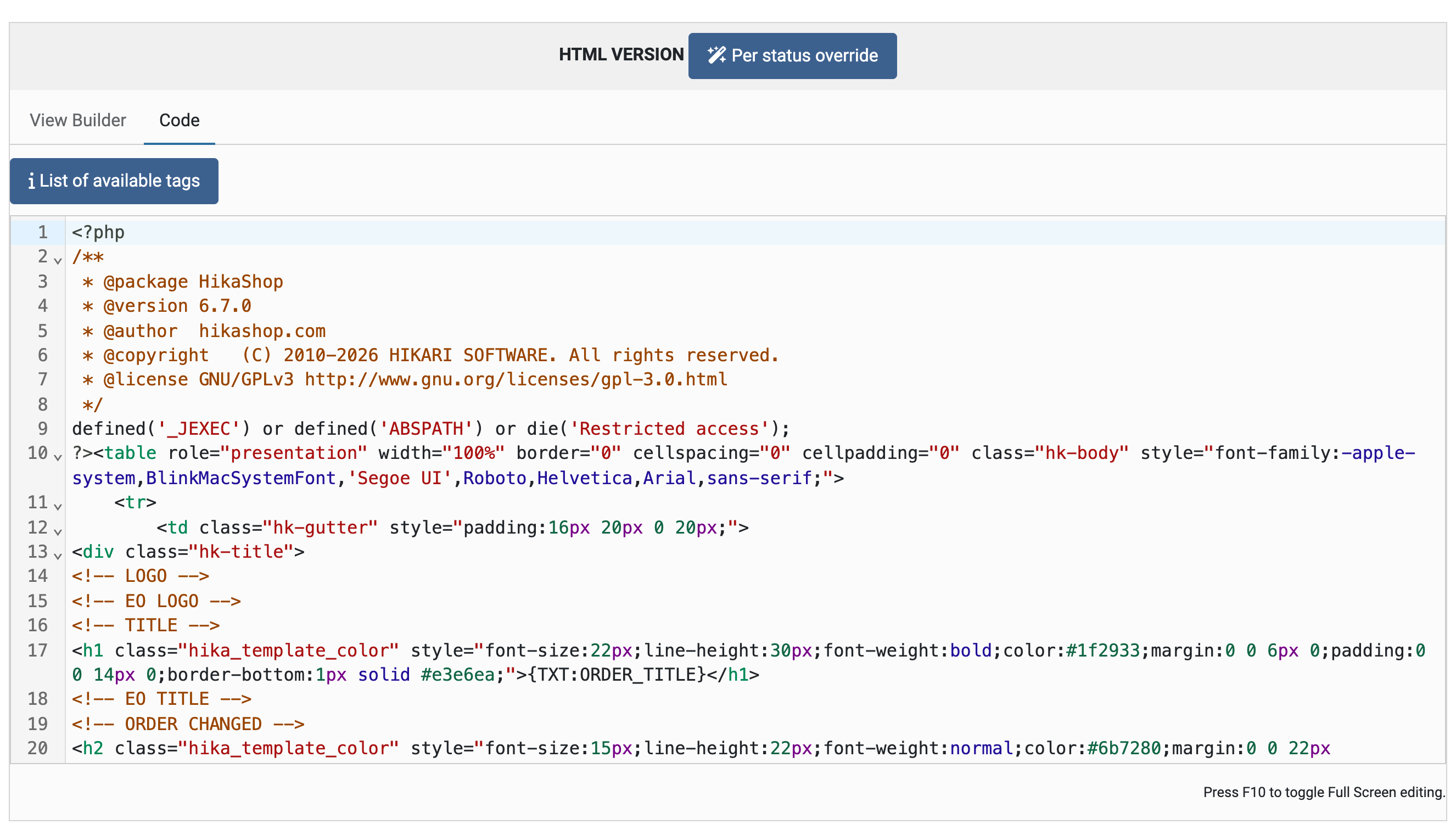Collapse the tr fold at line 11
Viewport: 1456px width, 830px height.
point(58,506)
